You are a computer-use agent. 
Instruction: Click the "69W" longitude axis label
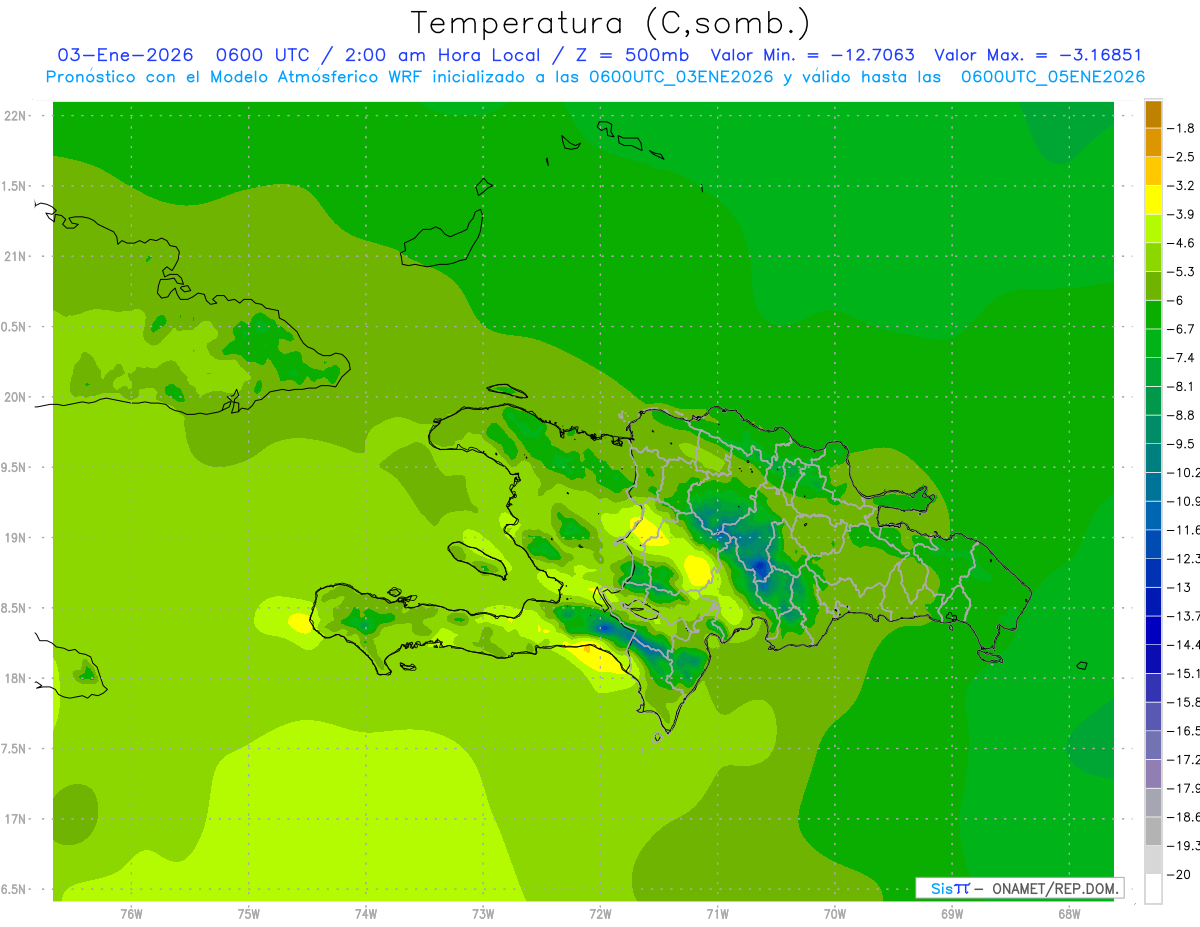click(951, 913)
